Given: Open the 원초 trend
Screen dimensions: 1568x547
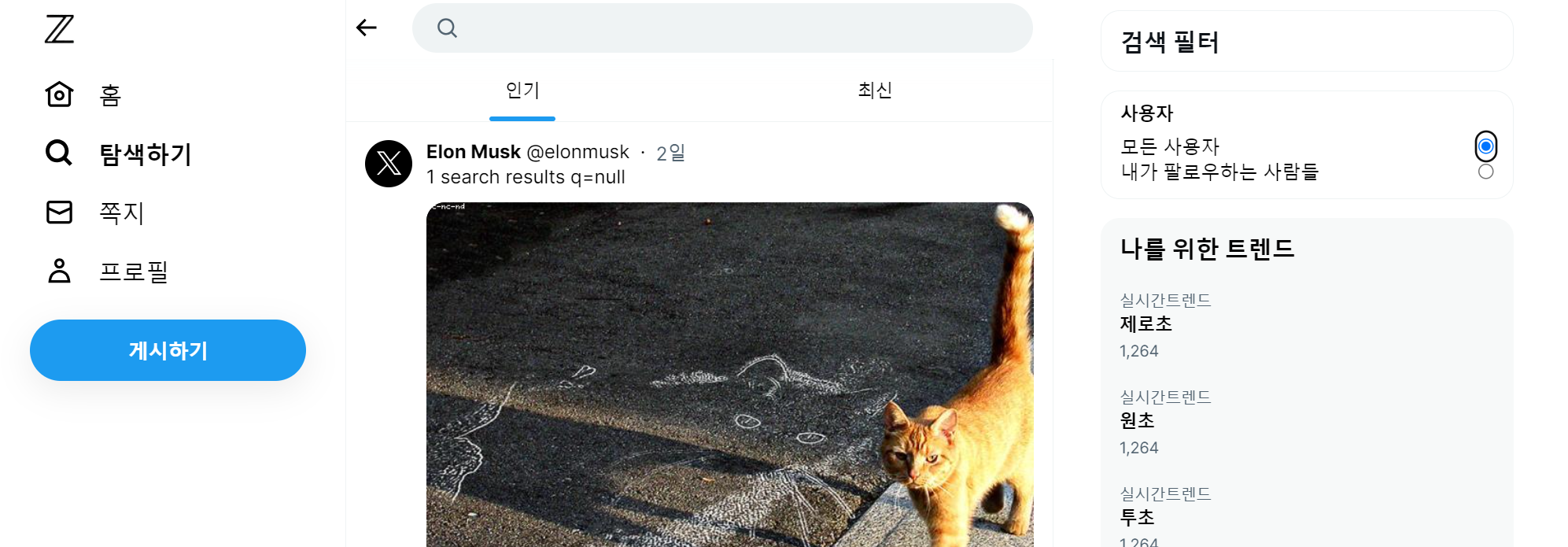Looking at the screenshot, I should (x=1306, y=423).
